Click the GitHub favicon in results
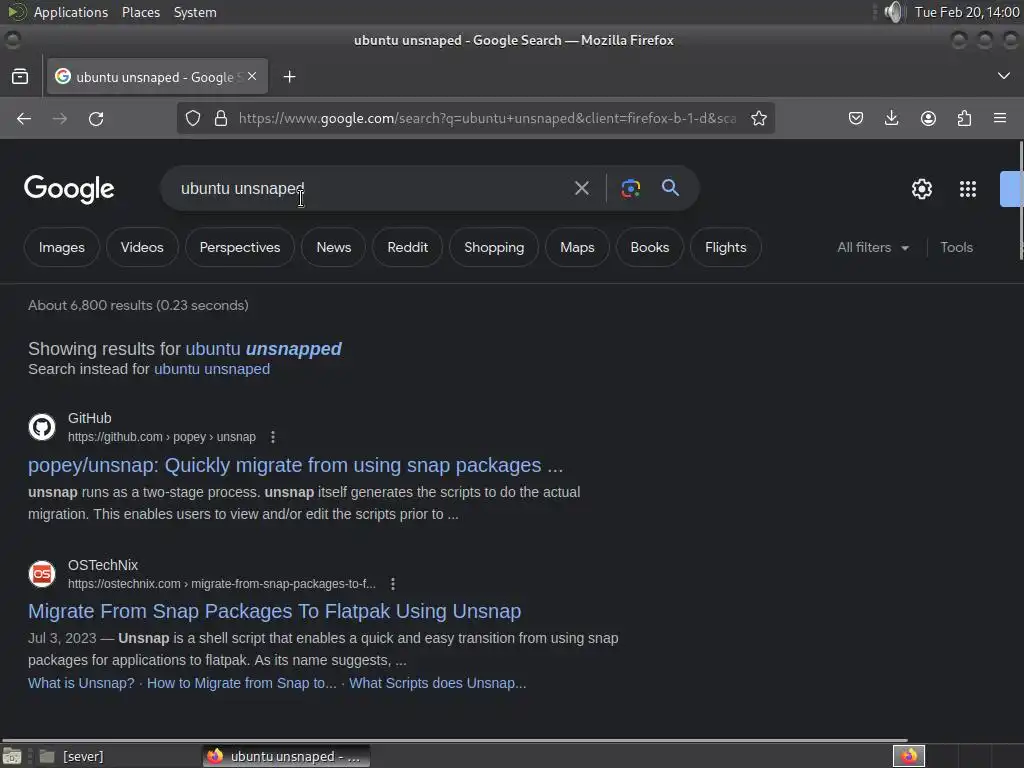The image size is (1024, 768). [42, 427]
